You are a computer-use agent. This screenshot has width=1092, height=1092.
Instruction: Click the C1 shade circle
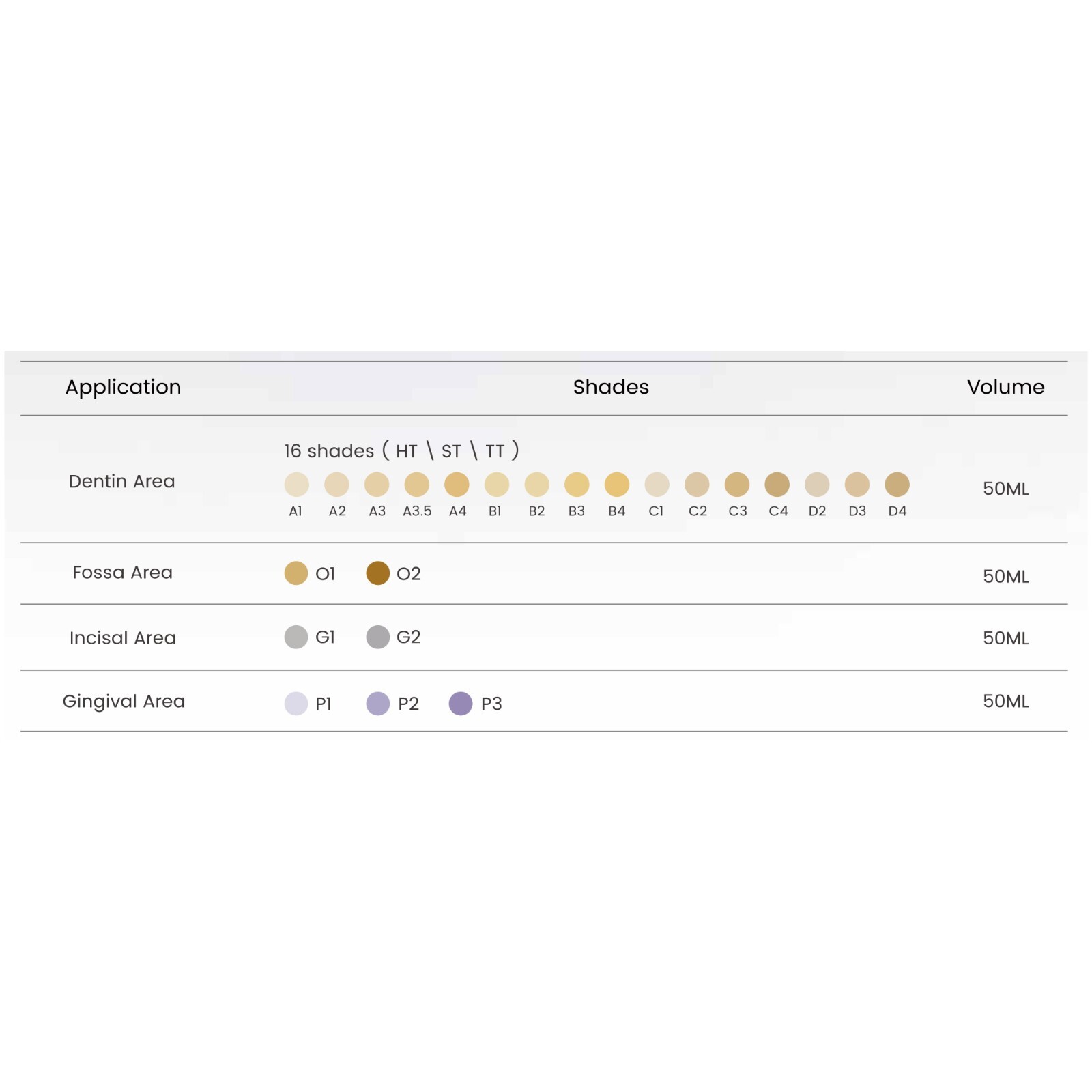point(657,485)
